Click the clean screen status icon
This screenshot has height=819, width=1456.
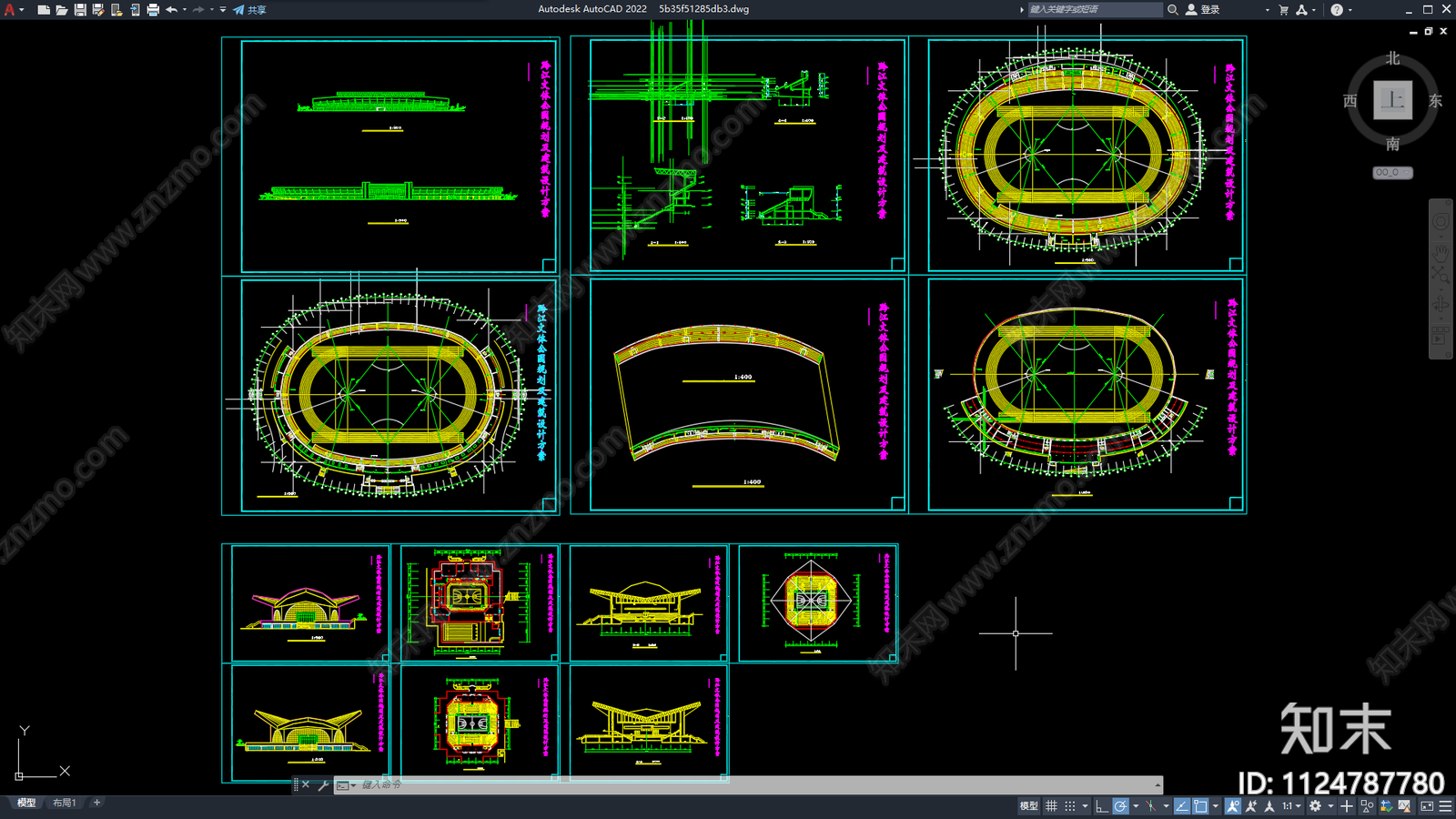[x=1427, y=806]
